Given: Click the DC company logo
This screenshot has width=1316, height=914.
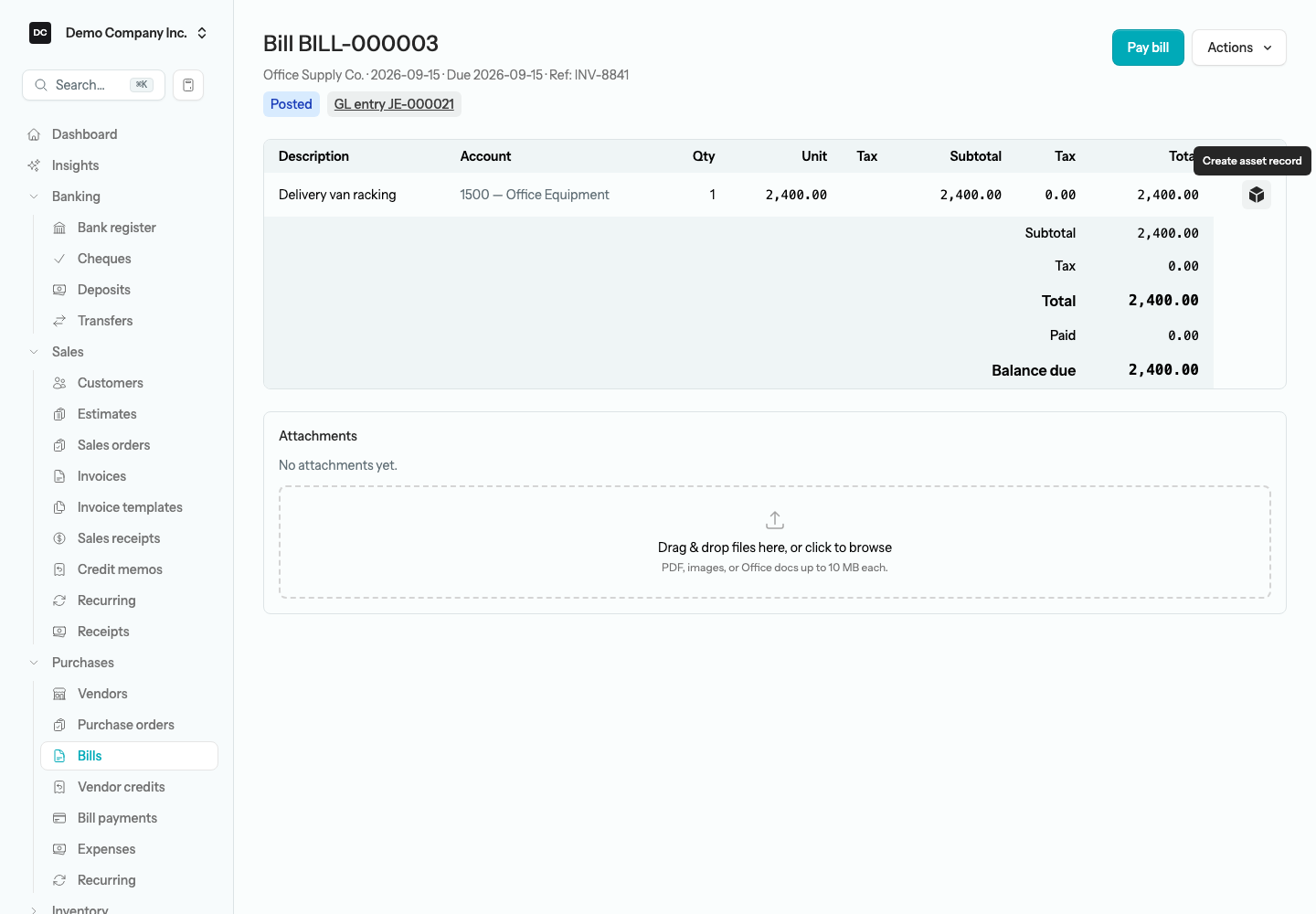Looking at the screenshot, I should tap(40, 33).
